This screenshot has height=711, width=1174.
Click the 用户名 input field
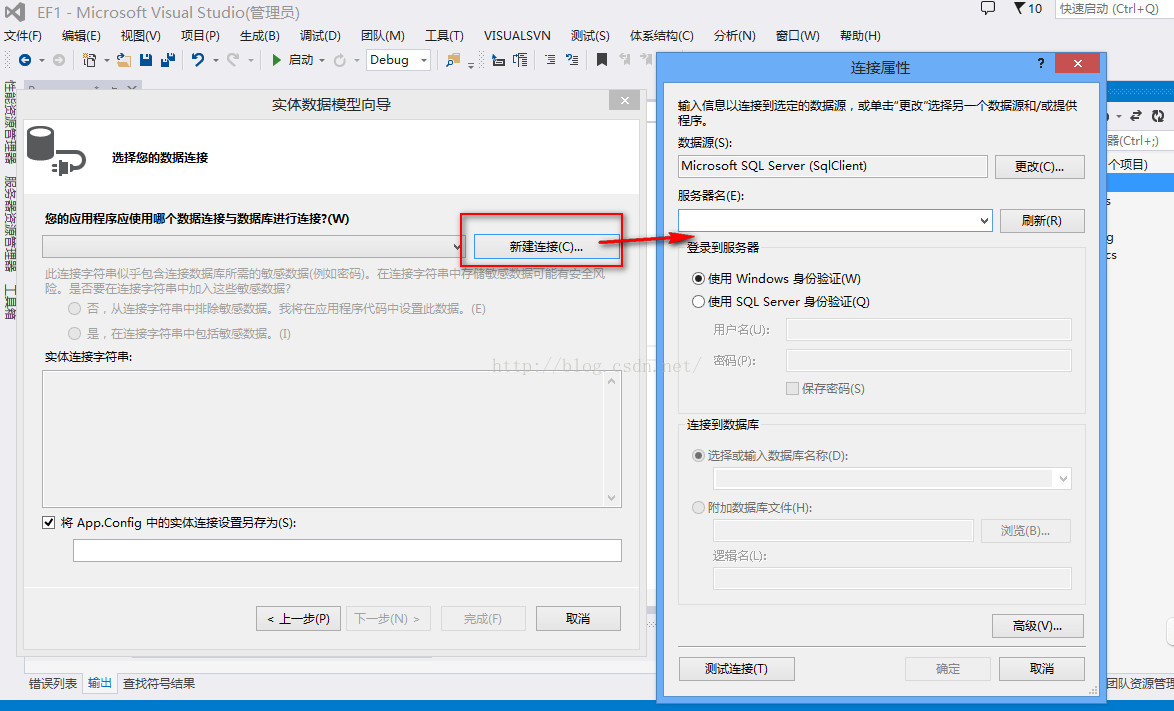coord(928,329)
